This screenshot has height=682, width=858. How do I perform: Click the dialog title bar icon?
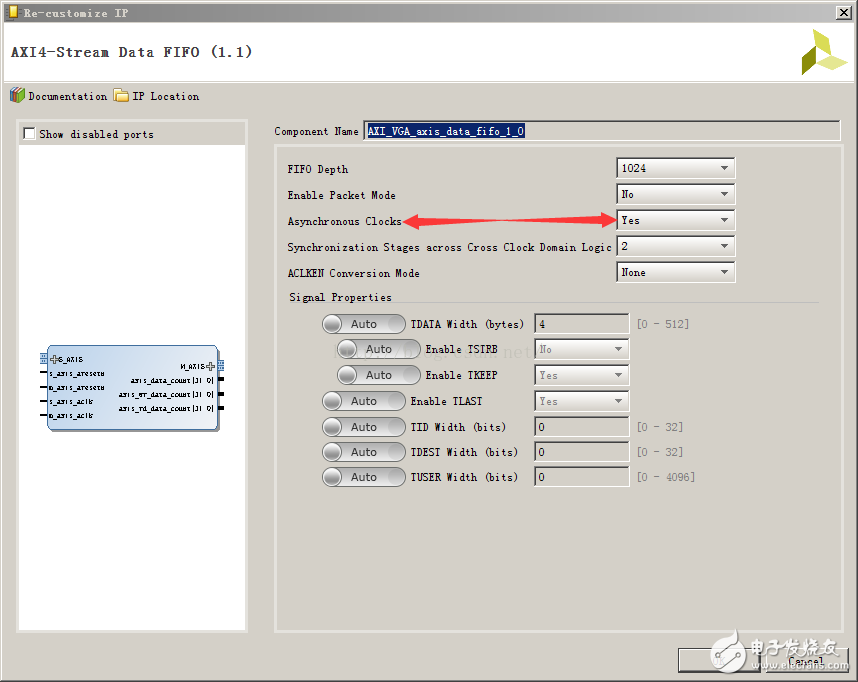pos(12,13)
